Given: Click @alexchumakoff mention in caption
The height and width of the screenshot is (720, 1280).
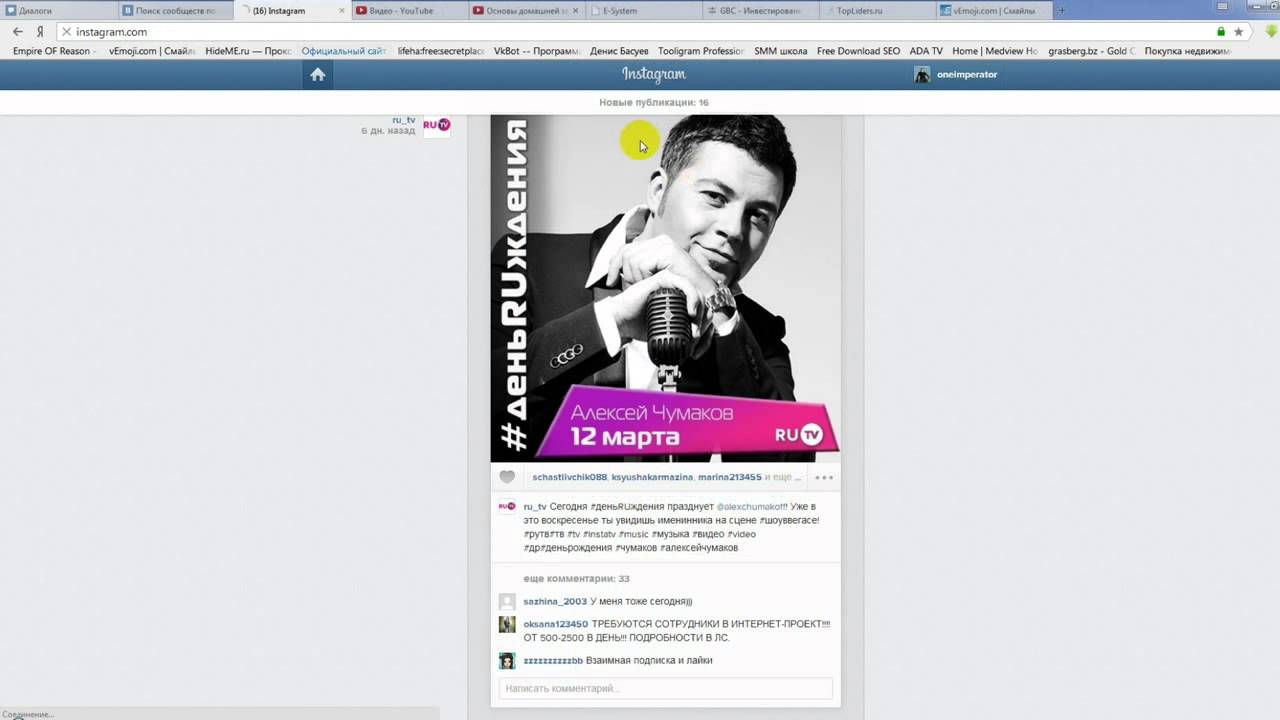Looking at the screenshot, I should point(750,507).
